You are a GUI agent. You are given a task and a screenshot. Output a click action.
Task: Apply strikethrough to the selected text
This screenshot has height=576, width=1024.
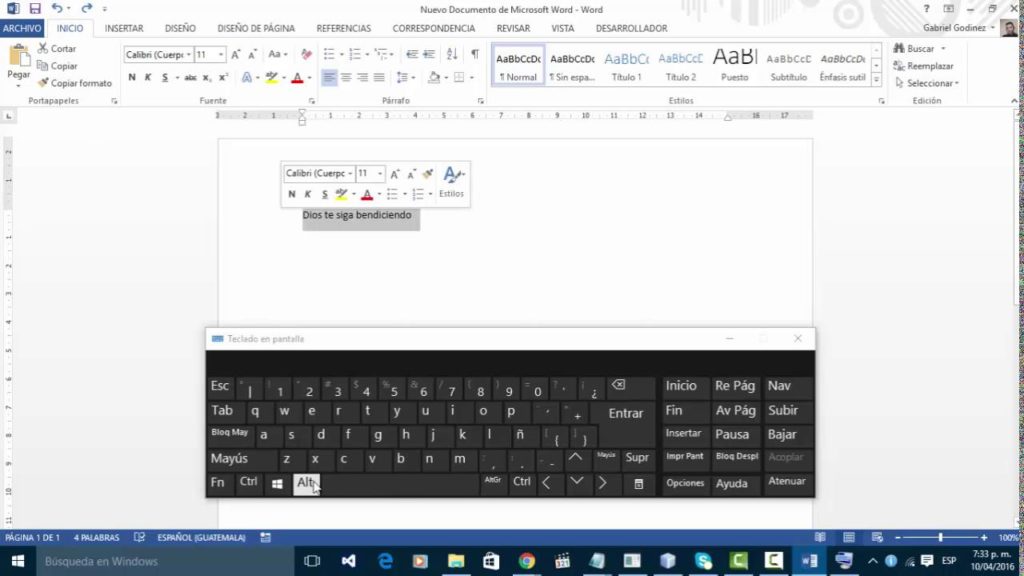(x=190, y=76)
